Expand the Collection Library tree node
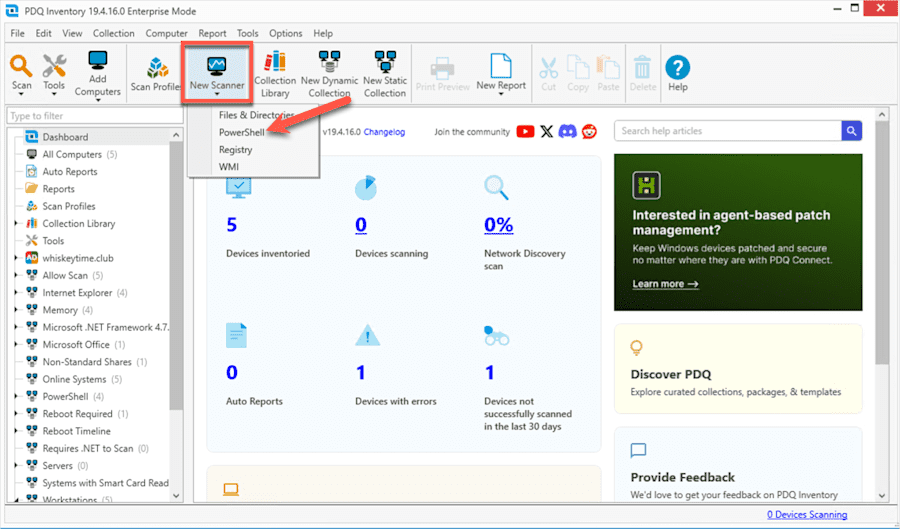Viewport: 900px width, 529px height. pos(16,223)
